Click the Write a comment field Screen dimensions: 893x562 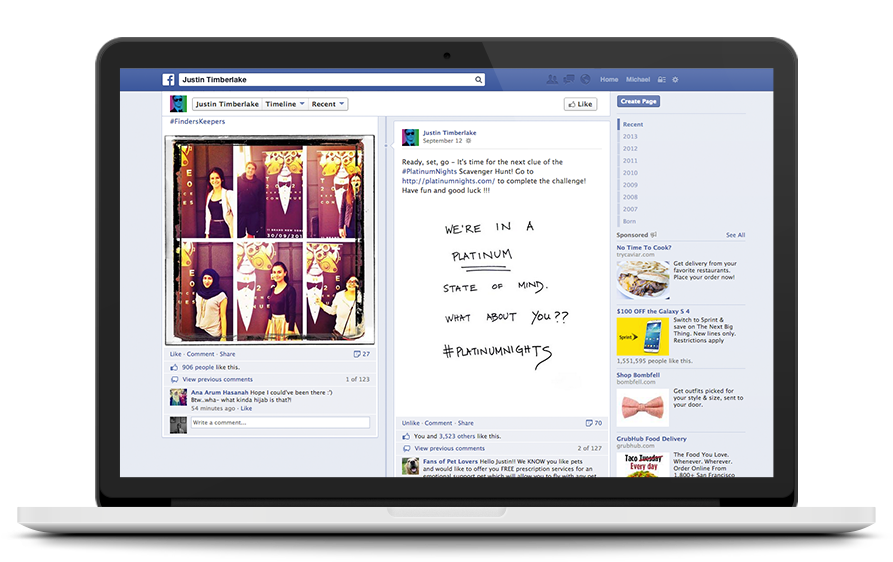(280, 422)
